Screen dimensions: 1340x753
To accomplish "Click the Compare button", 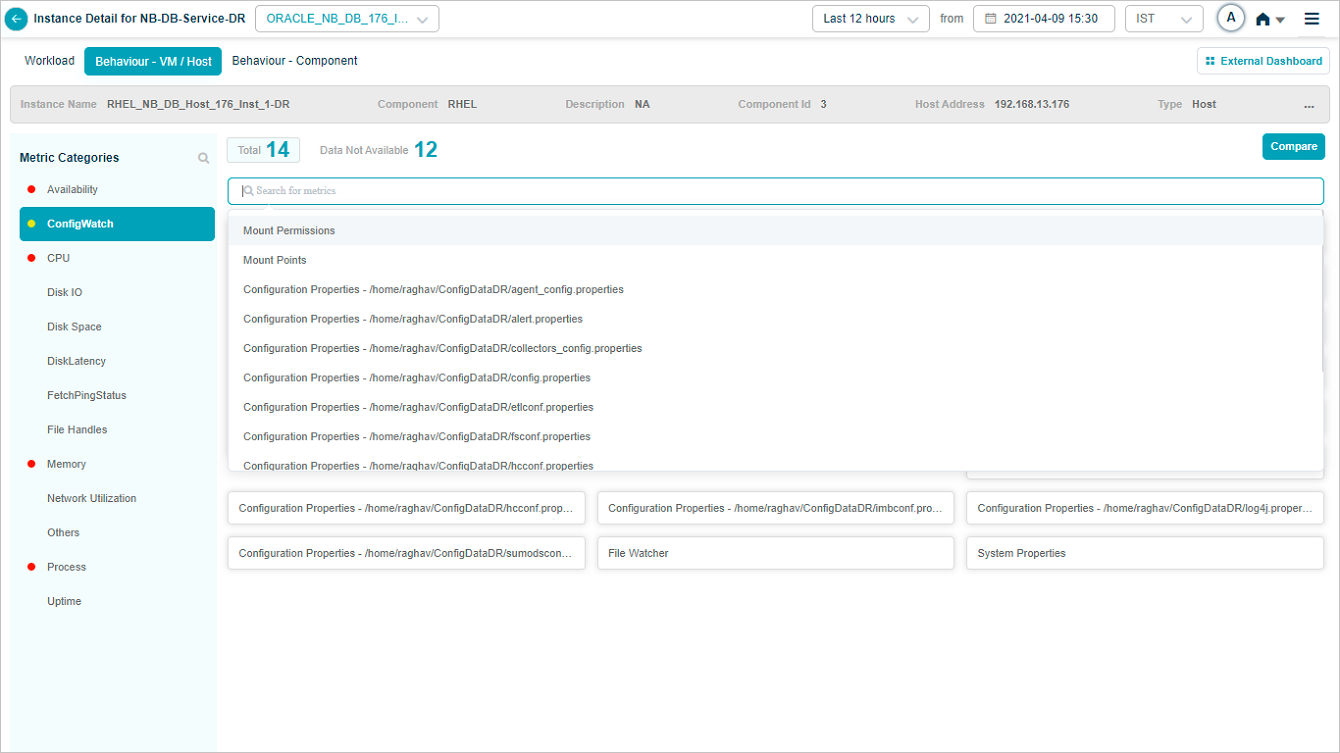I will (1293, 147).
